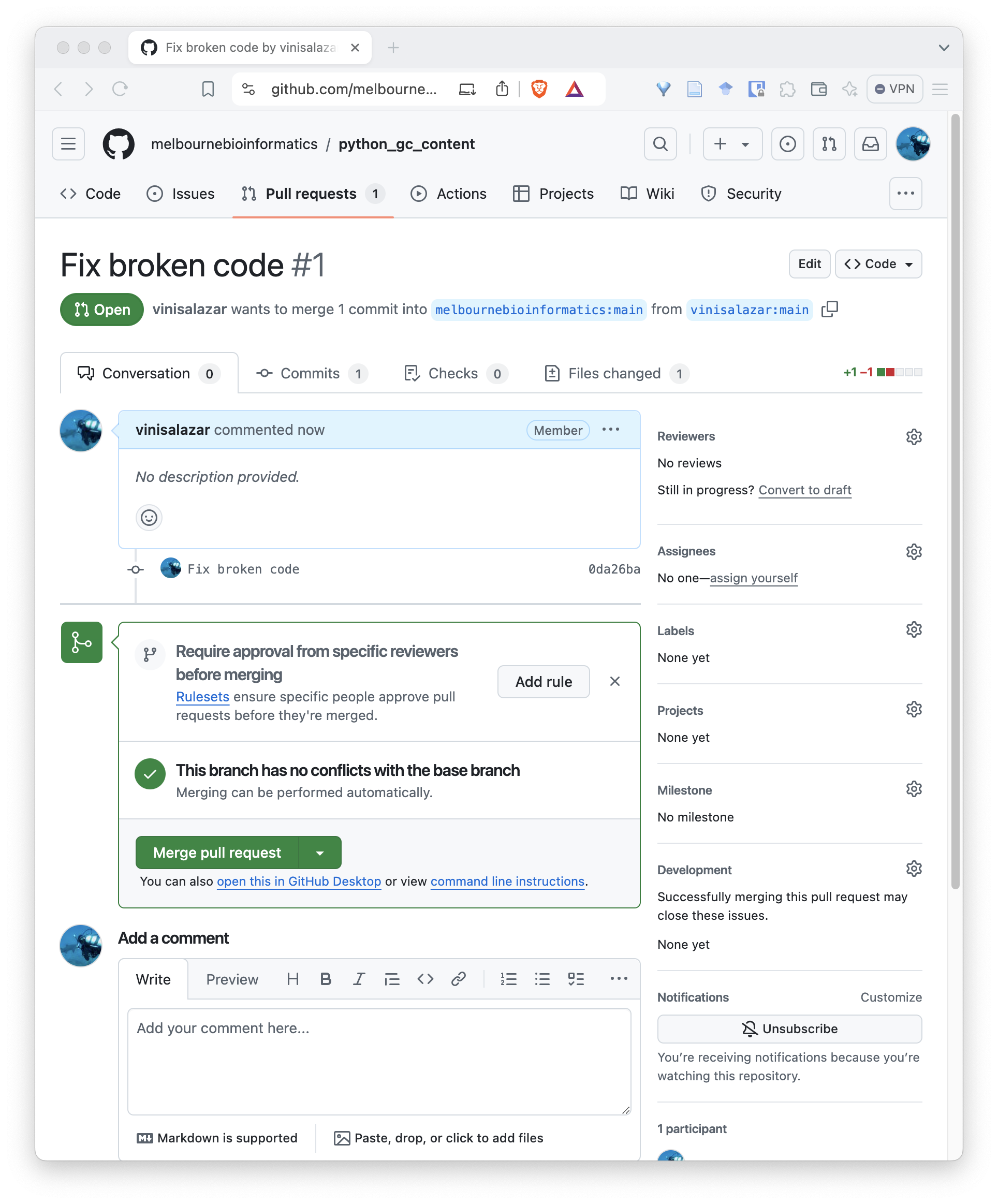Open GitHub notifications inbox icon
Image resolution: width=998 pixels, height=1204 pixels.
pos(870,144)
